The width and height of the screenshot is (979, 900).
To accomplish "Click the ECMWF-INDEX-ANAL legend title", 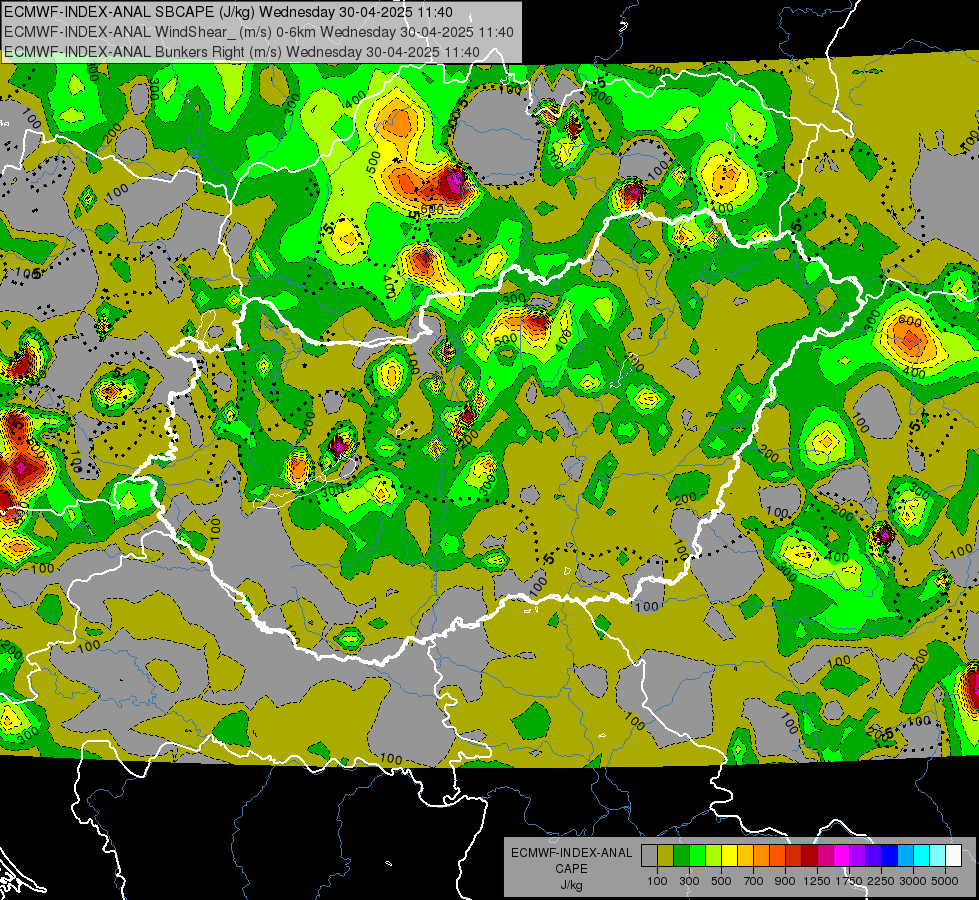I will 571,853.
